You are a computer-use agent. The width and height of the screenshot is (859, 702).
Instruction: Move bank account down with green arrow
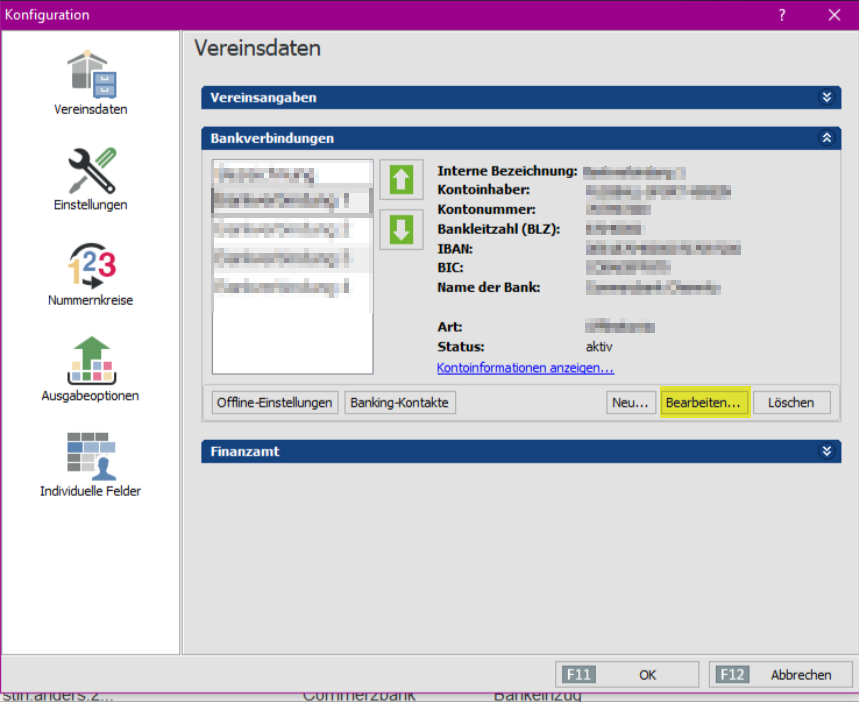(401, 229)
